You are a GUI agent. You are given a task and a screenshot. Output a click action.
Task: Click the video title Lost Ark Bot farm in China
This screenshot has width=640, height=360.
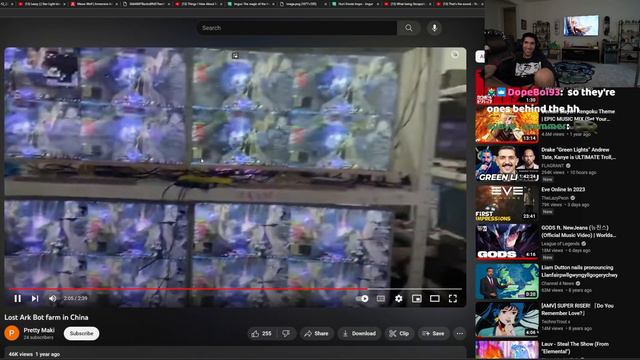tap(46, 317)
